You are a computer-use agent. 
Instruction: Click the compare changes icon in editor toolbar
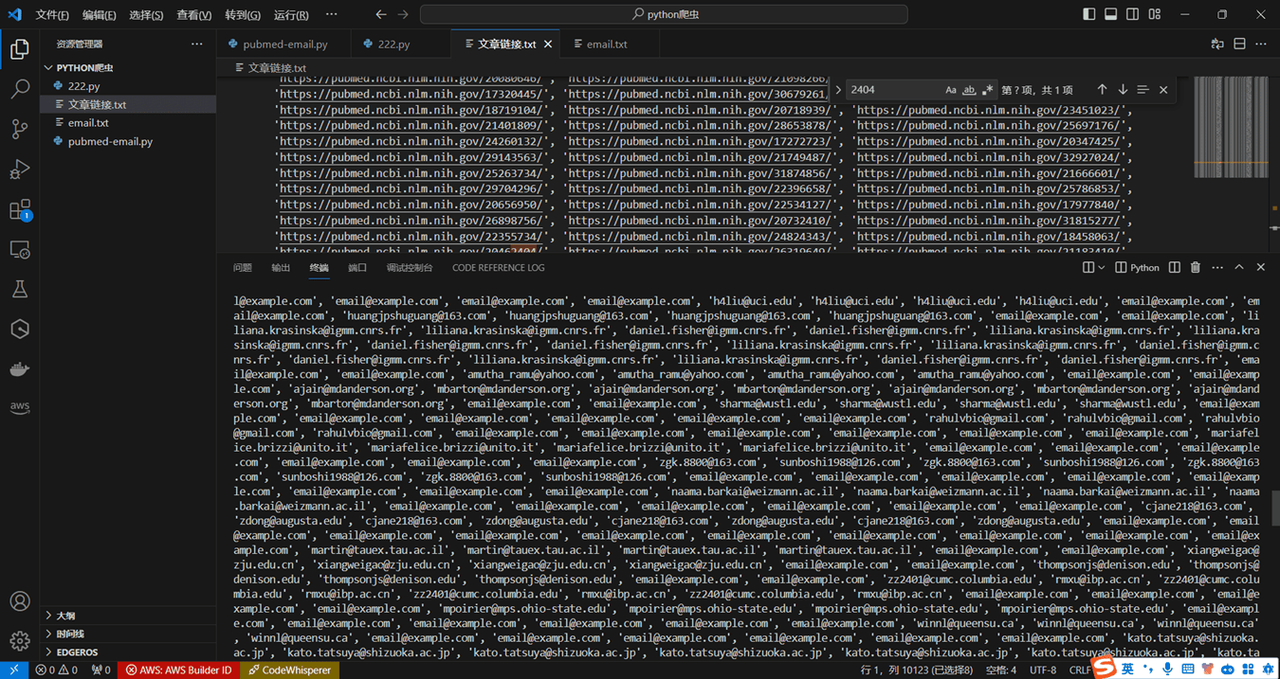pyautogui.click(x=1217, y=44)
